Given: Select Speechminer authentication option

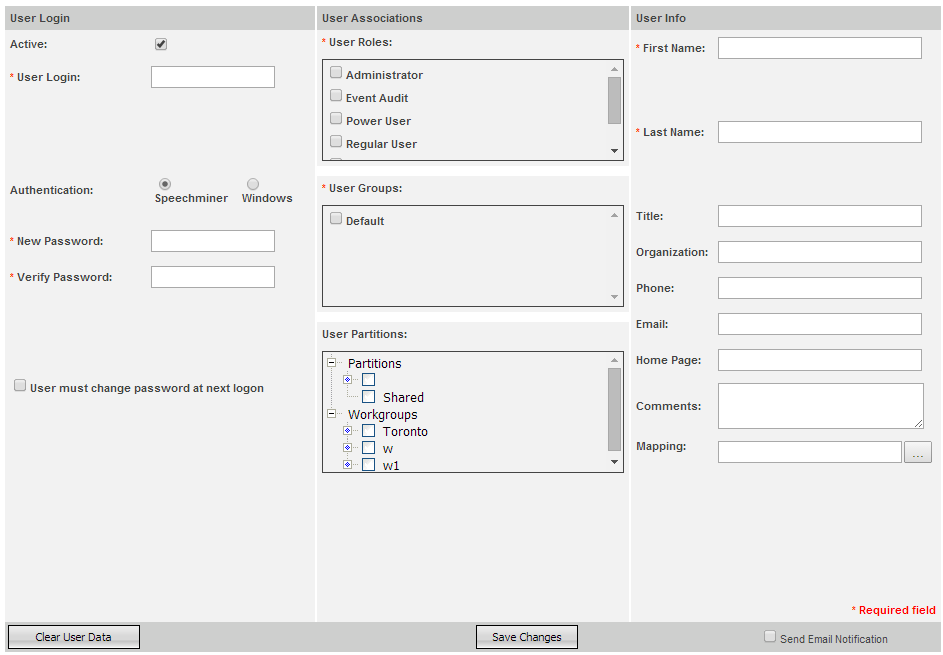Looking at the screenshot, I should pyautogui.click(x=165, y=184).
